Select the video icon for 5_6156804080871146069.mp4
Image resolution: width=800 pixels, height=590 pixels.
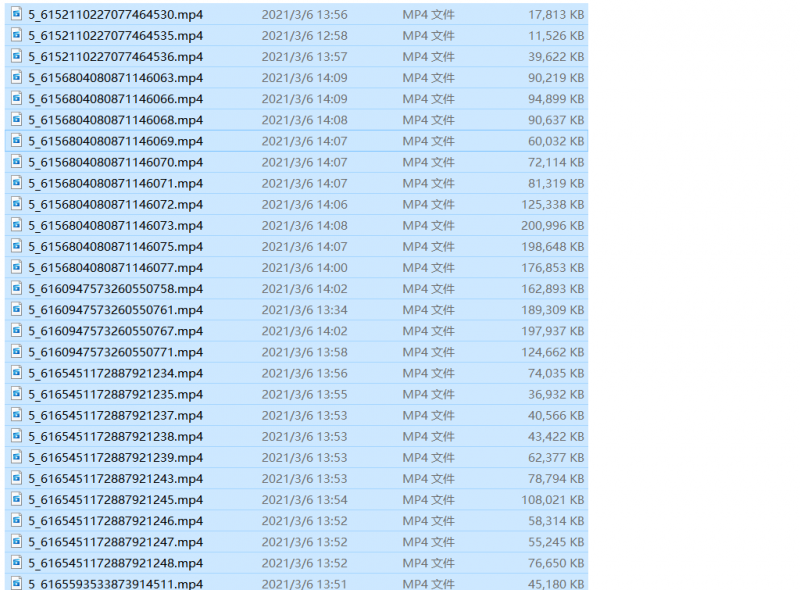click(16, 141)
